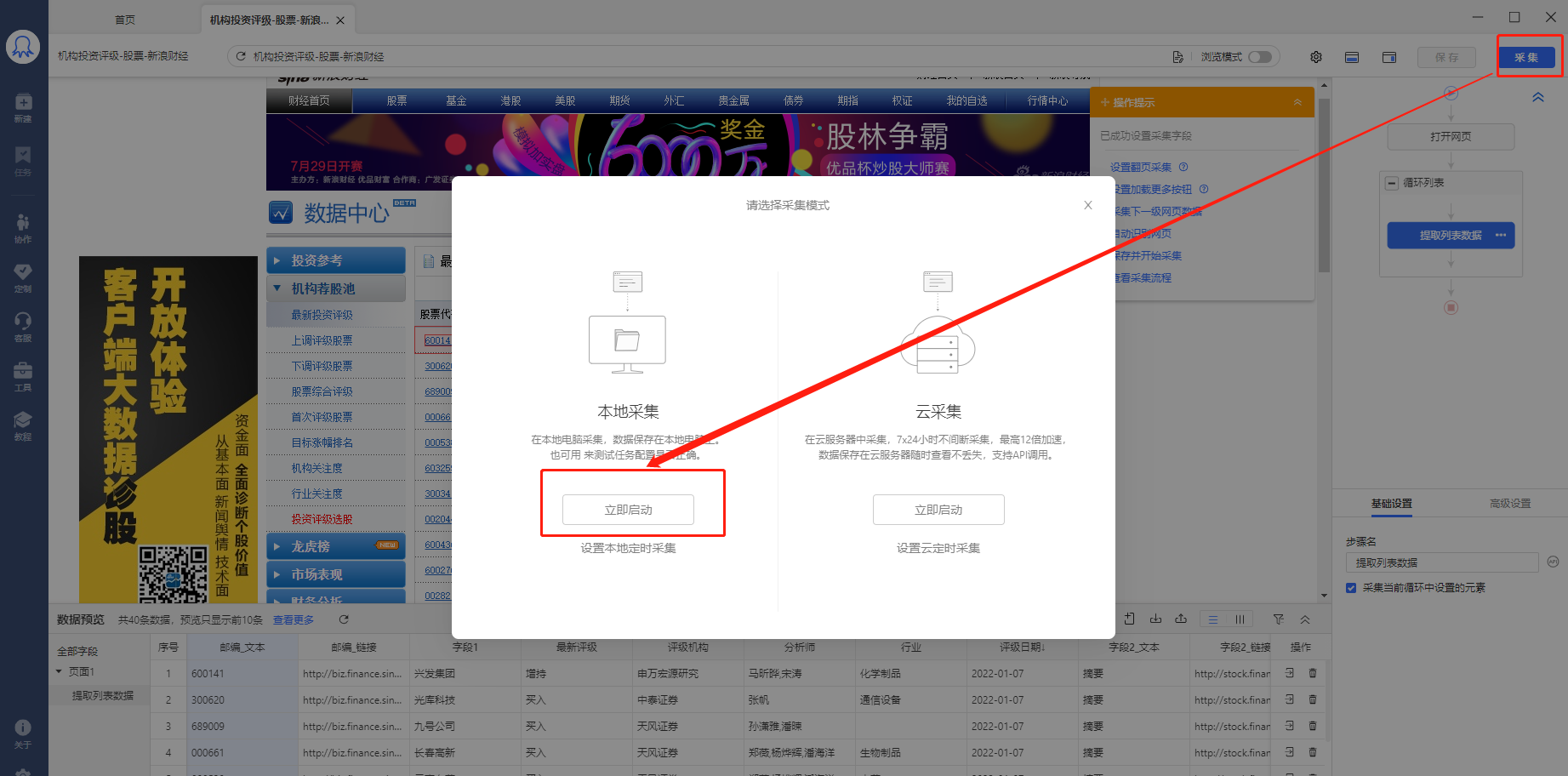The height and width of the screenshot is (776, 1568).
Task: Open 新建 in left sidebar
Action: [23, 107]
